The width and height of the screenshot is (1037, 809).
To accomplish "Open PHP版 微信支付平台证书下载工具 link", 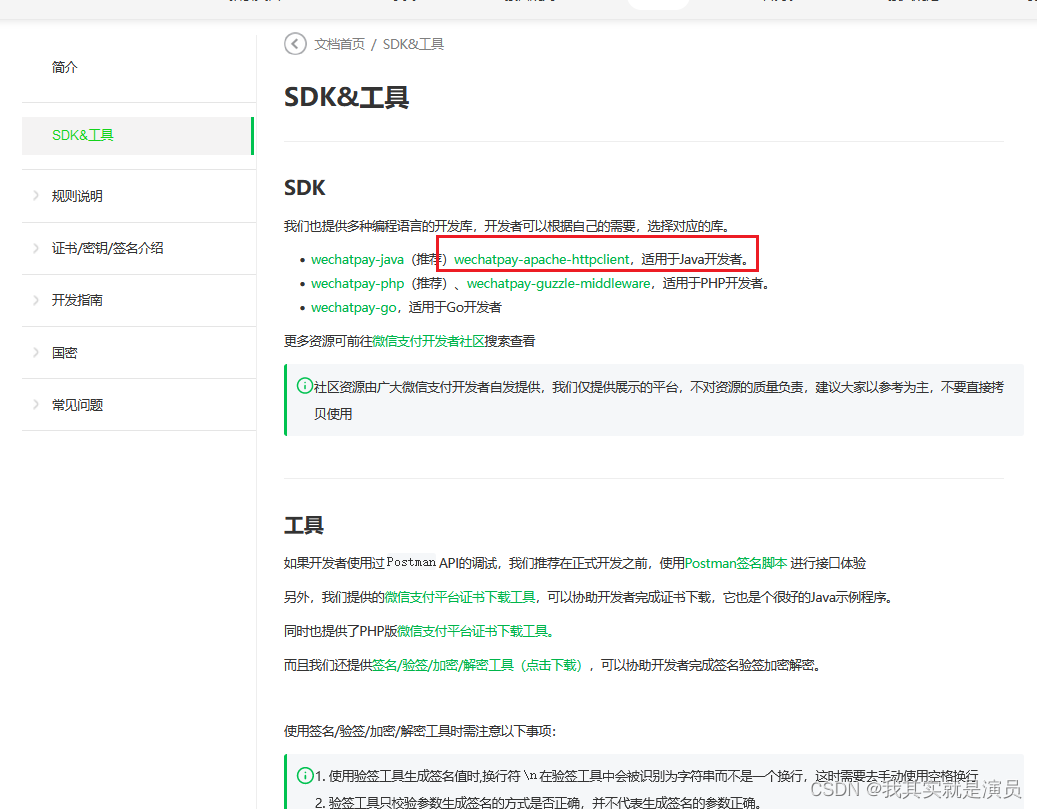I will click(x=473, y=631).
